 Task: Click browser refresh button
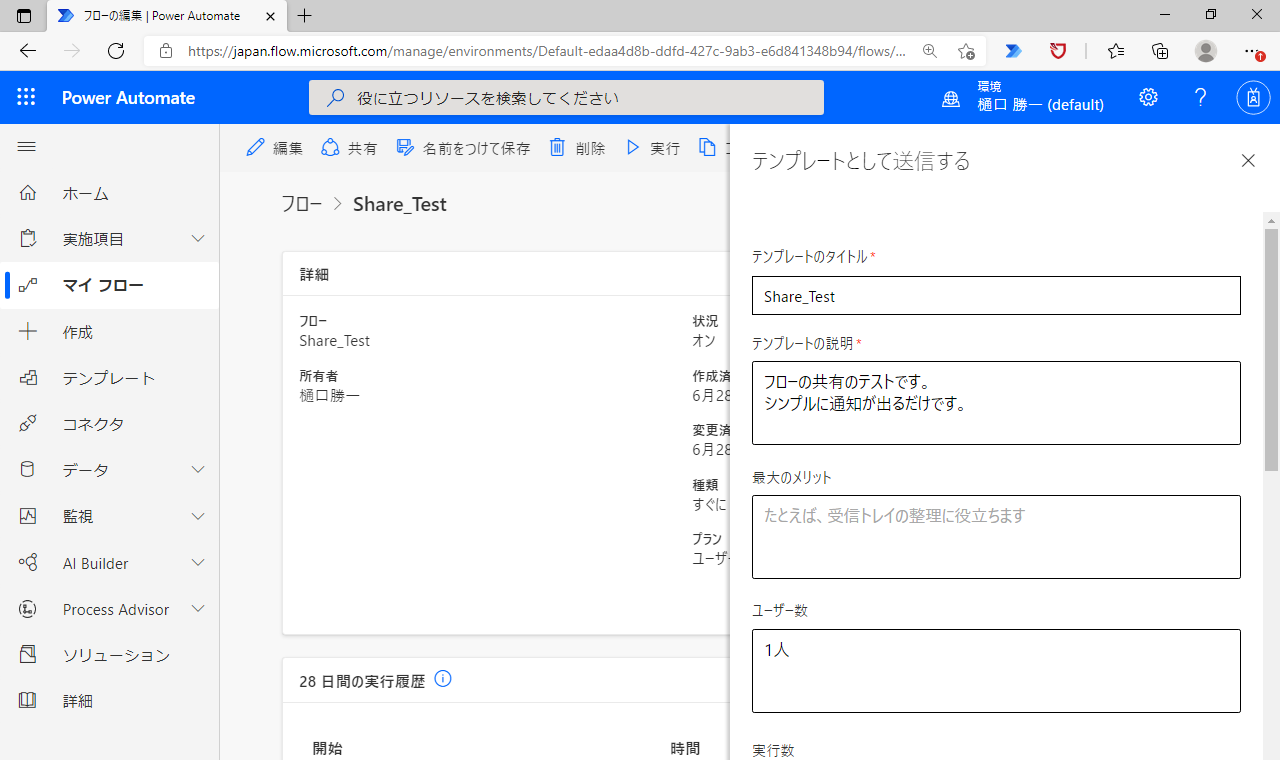click(116, 51)
